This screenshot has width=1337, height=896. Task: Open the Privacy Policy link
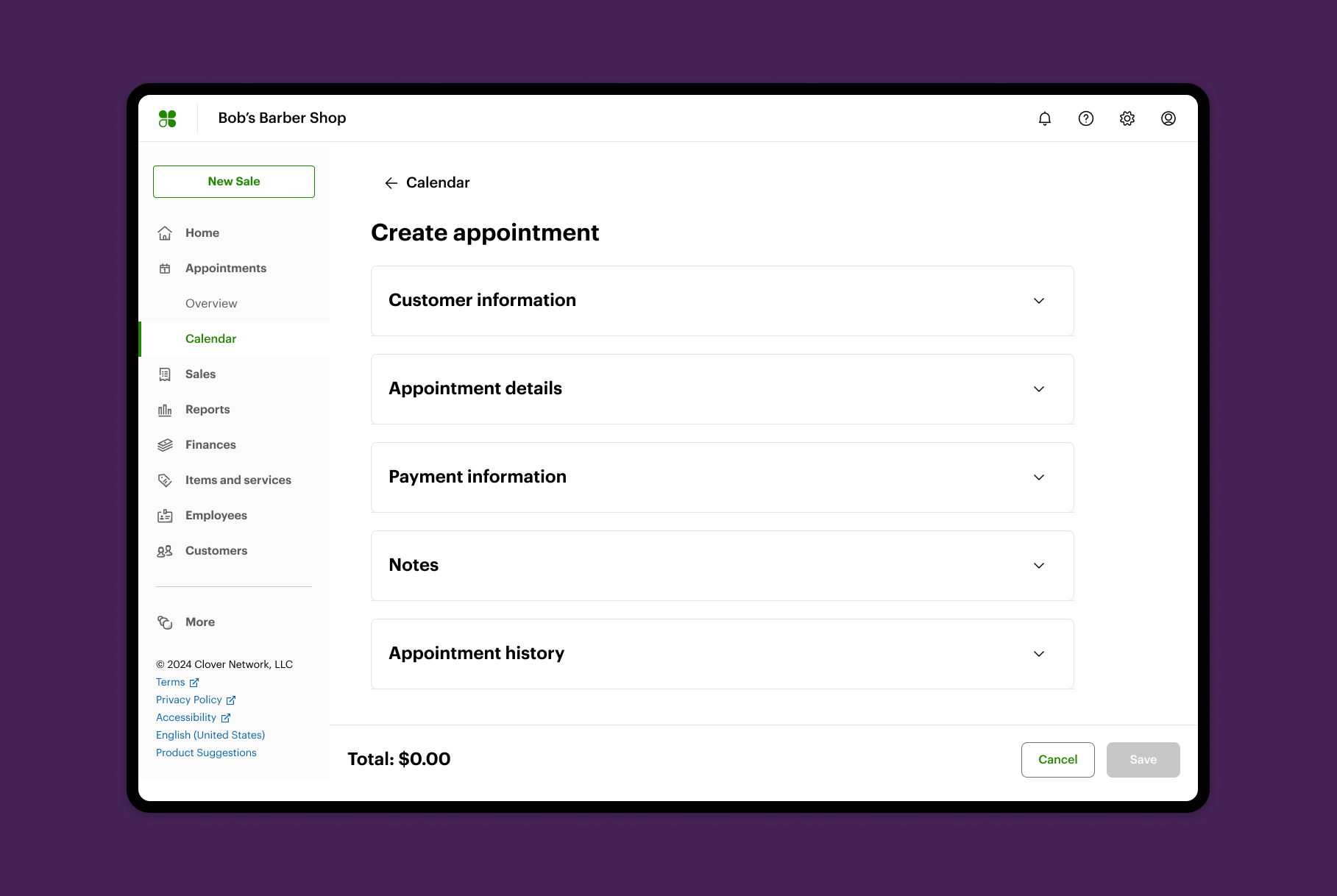[189, 700]
